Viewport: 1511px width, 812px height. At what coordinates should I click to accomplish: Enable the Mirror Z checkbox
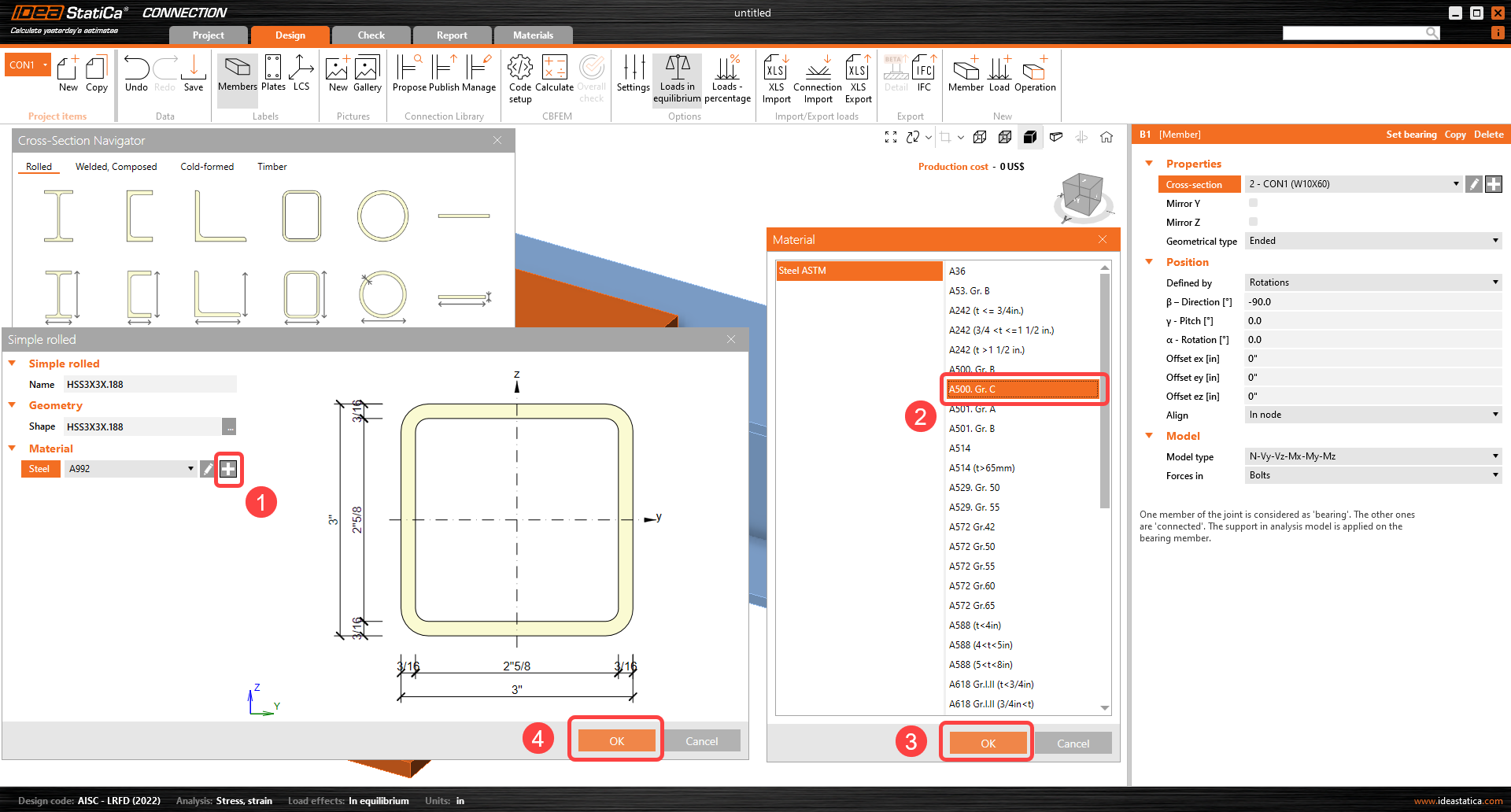[x=1253, y=221]
